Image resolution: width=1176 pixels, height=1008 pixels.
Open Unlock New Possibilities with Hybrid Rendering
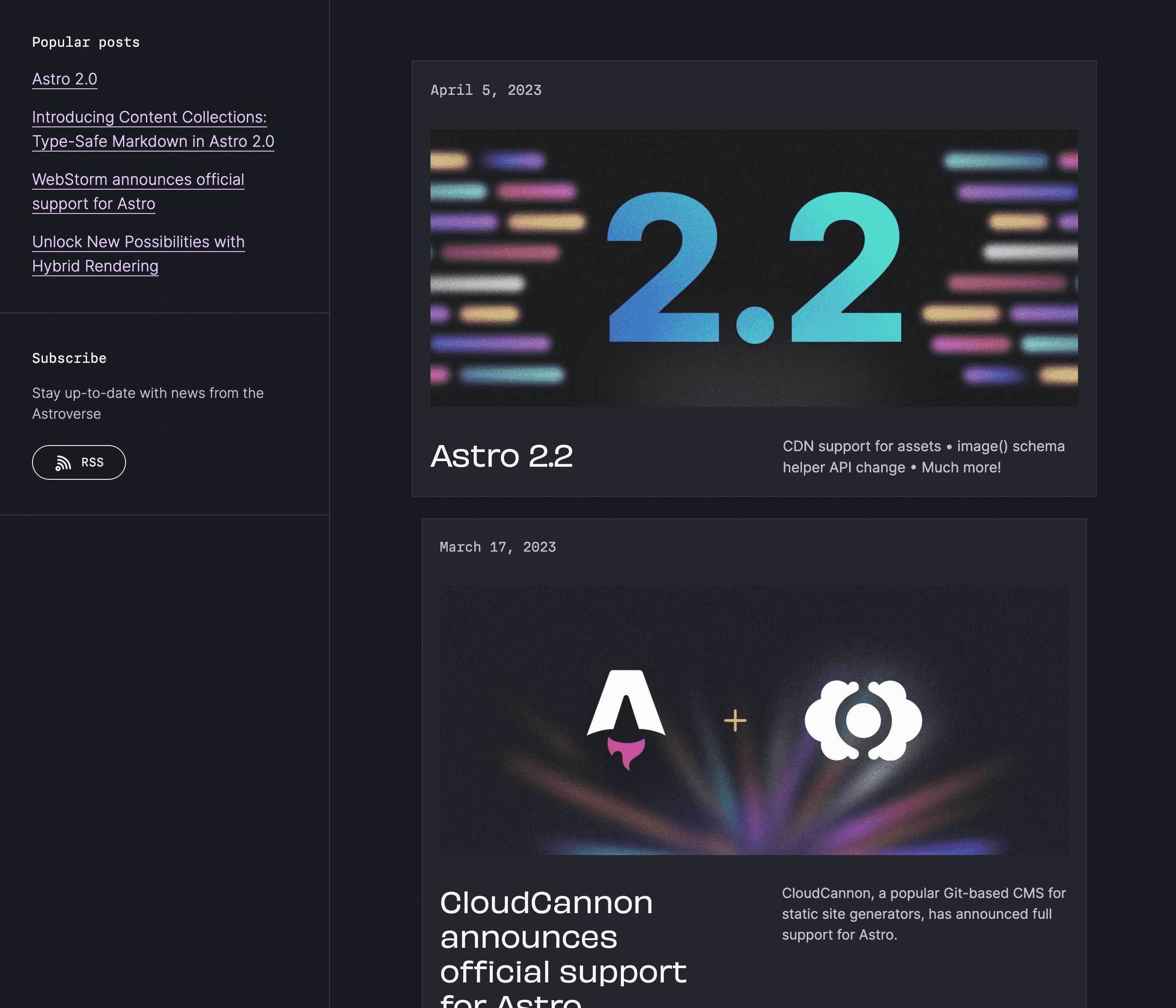click(x=139, y=254)
